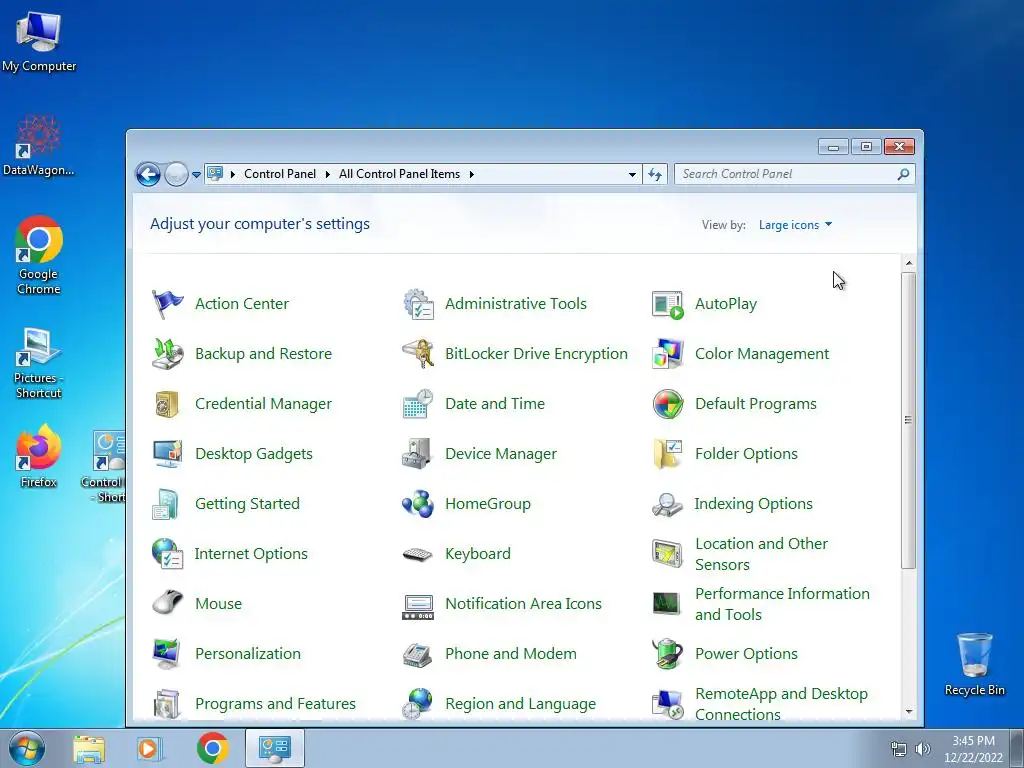Image resolution: width=1024 pixels, height=768 pixels.
Task: Click the Desktop Gadgets icon
Action: [167, 454]
